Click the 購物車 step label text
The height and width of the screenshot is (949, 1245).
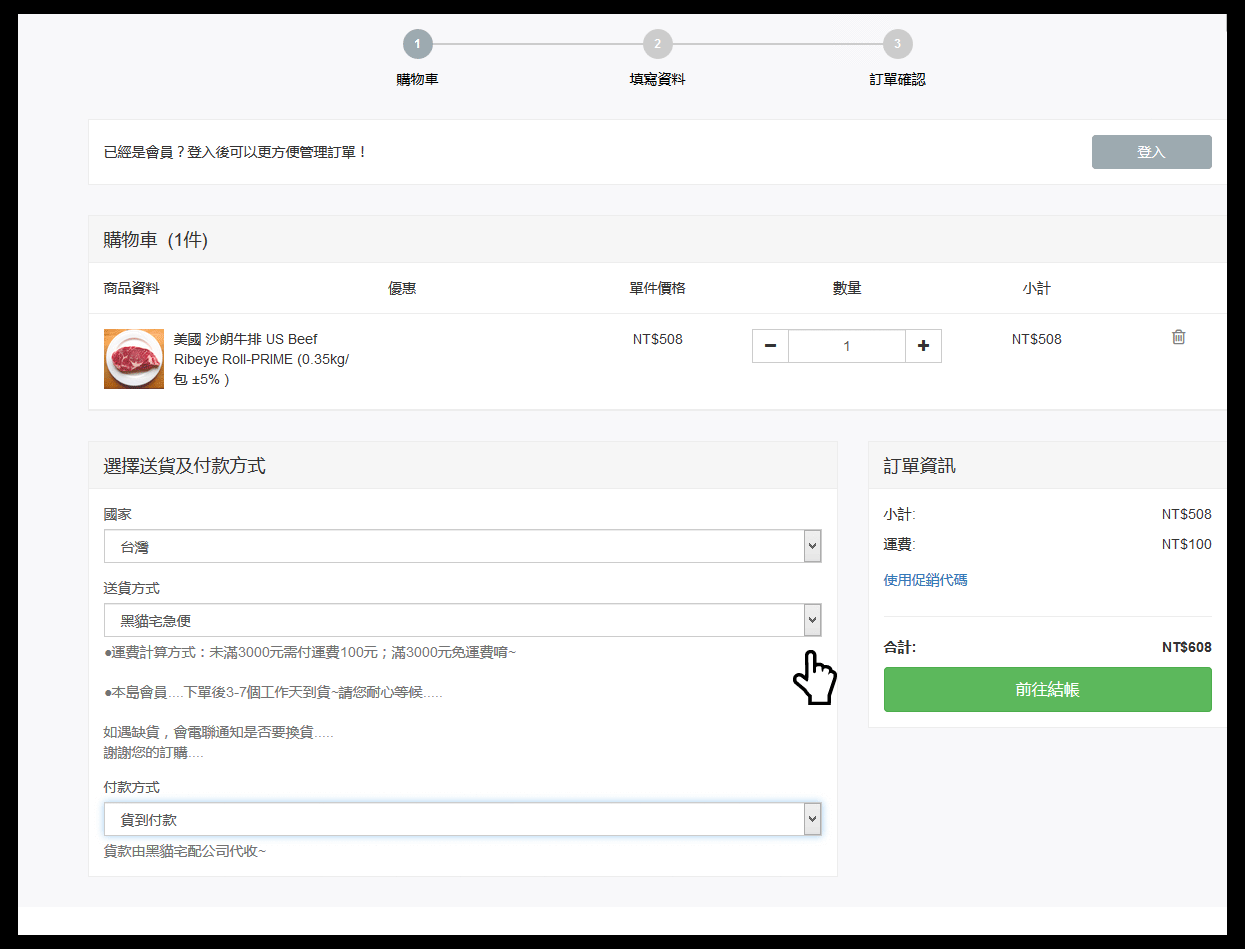[x=417, y=79]
